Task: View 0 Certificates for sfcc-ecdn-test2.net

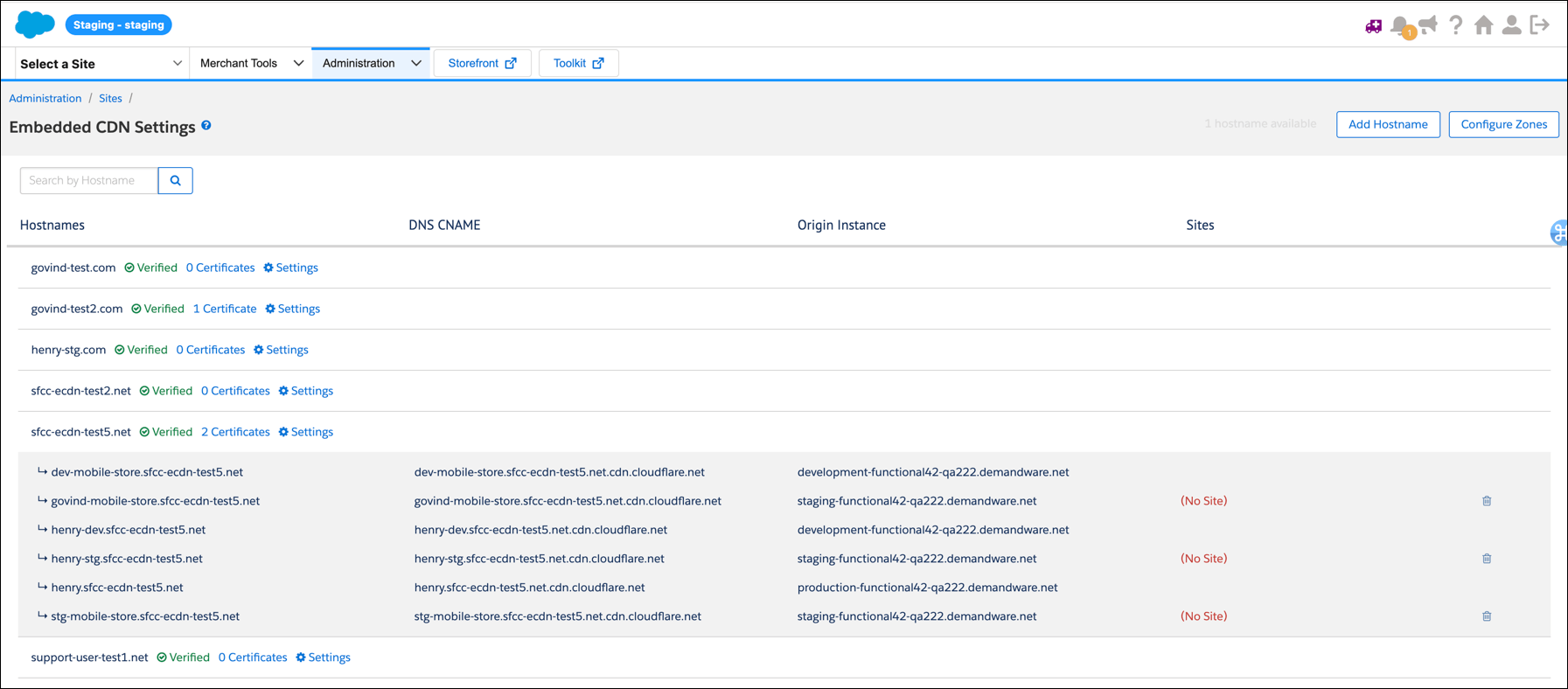Action: [x=235, y=391]
